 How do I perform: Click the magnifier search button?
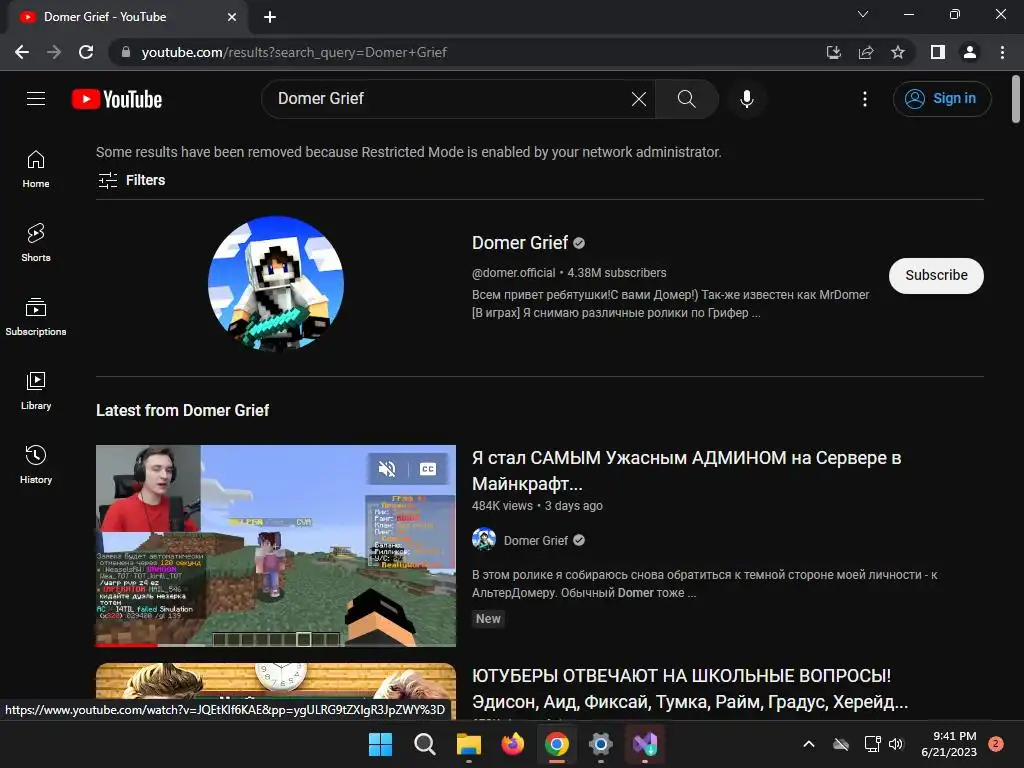(686, 99)
